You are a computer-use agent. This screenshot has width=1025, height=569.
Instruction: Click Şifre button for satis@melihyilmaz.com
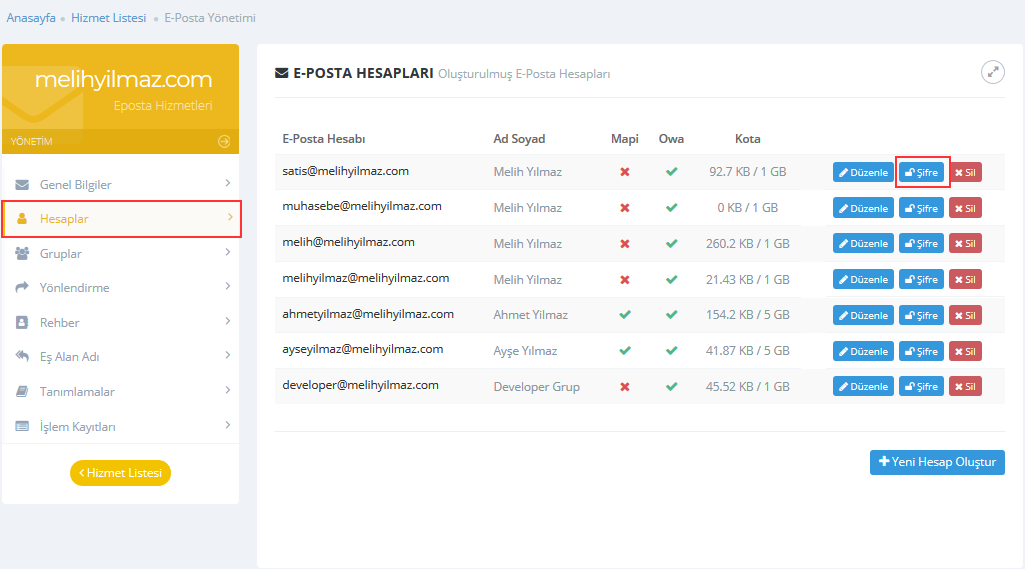coord(921,172)
